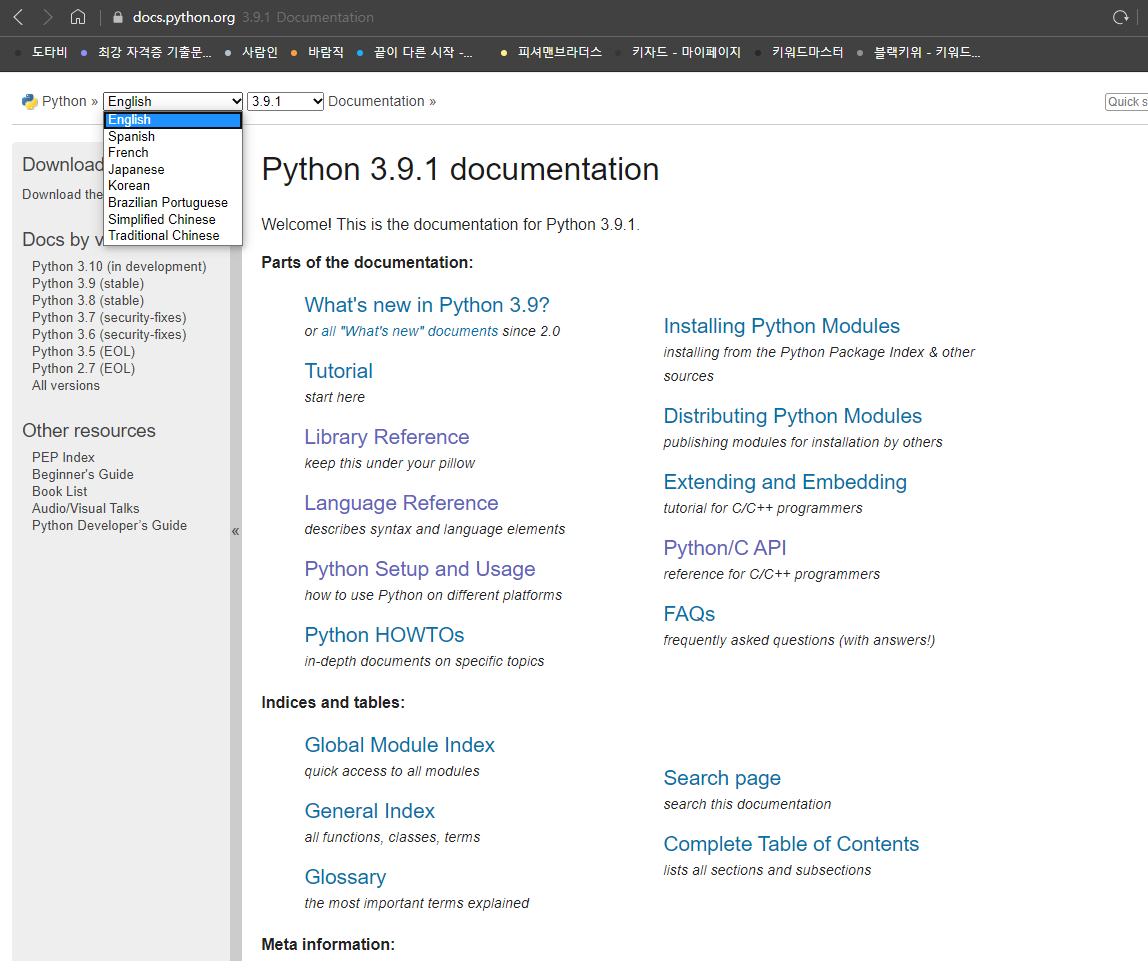Open Python 3.7 (security-fixes) docs

point(109,318)
